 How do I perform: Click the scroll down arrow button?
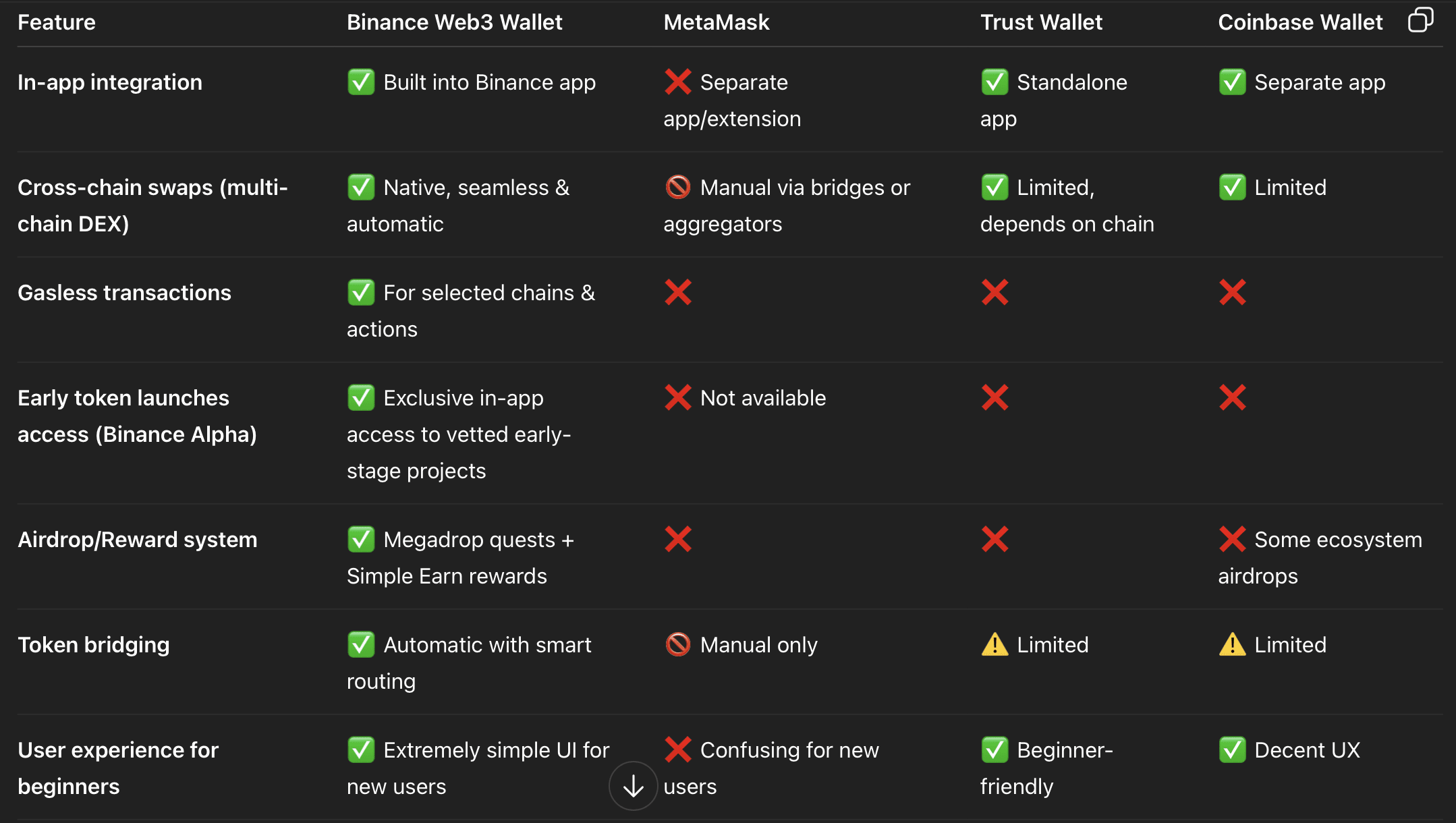[633, 786]
